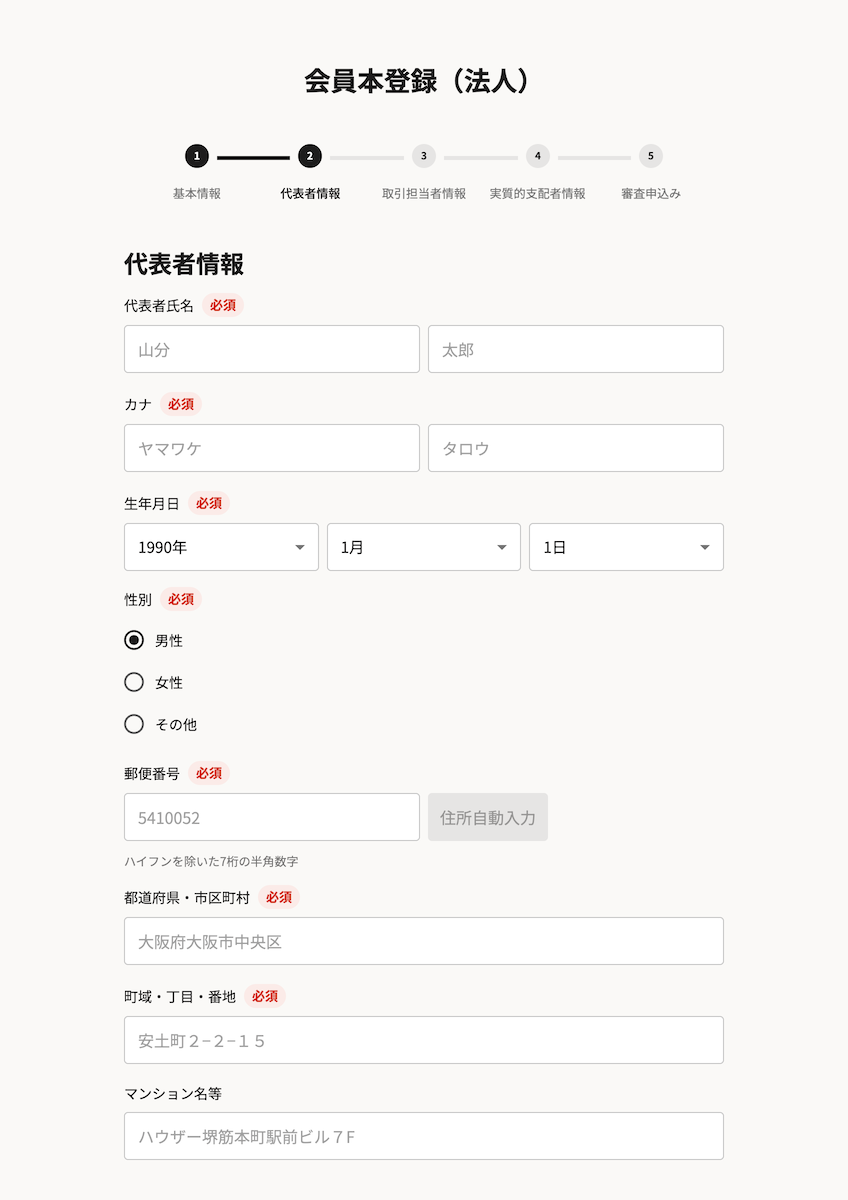The width and height of the screenshot is (848, 1200).
Task: Select the 男性 radio button
Action: (x=134, y=640)
